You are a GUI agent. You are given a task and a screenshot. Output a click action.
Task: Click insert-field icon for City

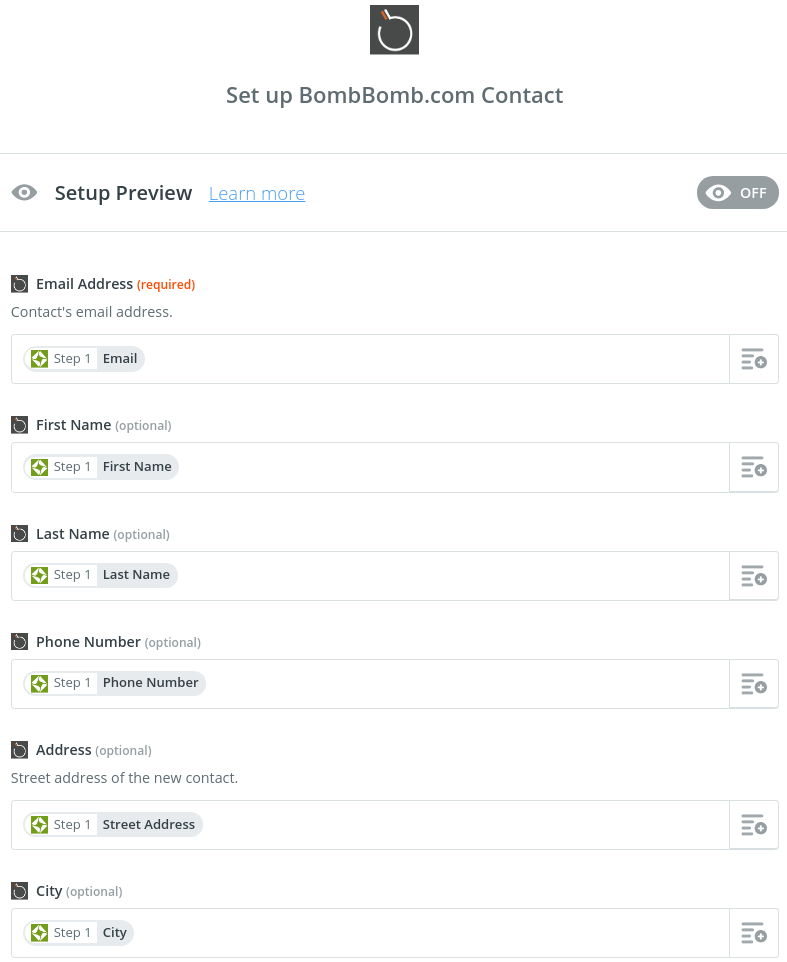[x=754, y=933]
